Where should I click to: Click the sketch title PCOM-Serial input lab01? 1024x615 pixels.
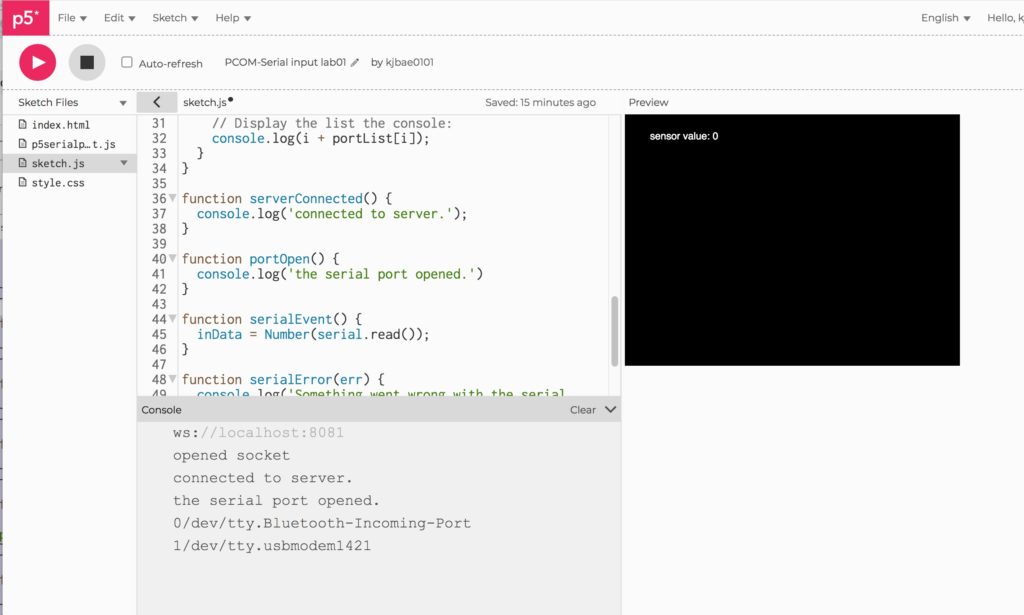click(285, 62)
